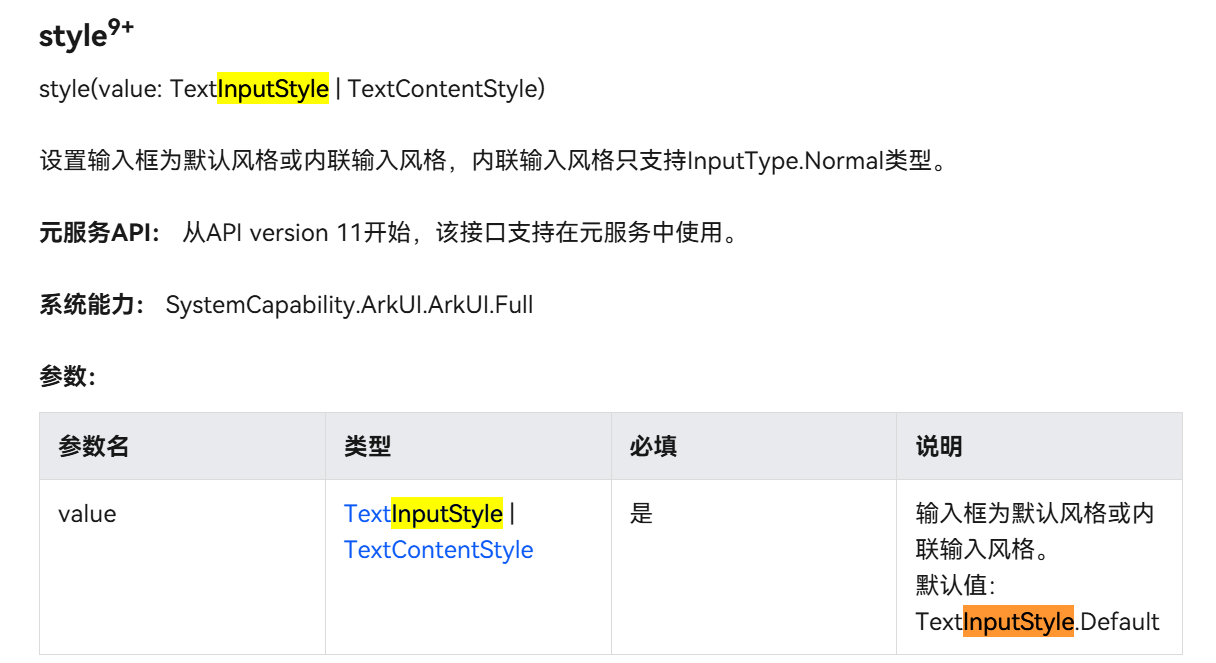Click the value parameter name cell

coord(87,514)
